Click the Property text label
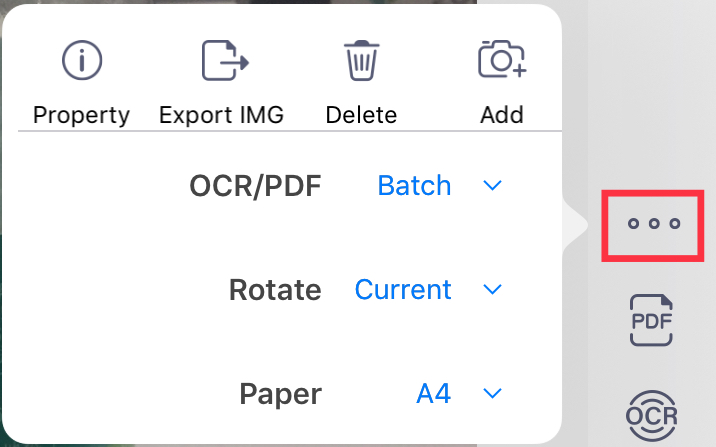Viewport: 716px width, 447px height. (x=82, y=115)
